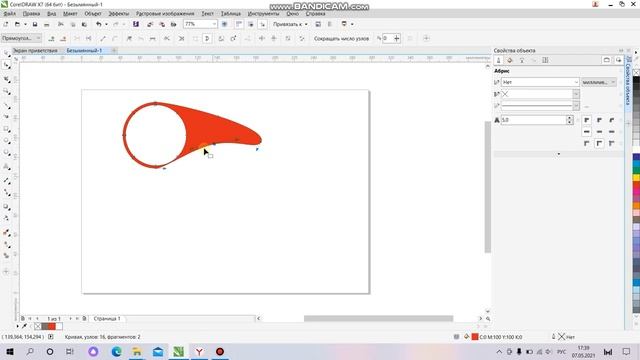
Task: Open the 'Объект' menu
Action: point(93,13)
